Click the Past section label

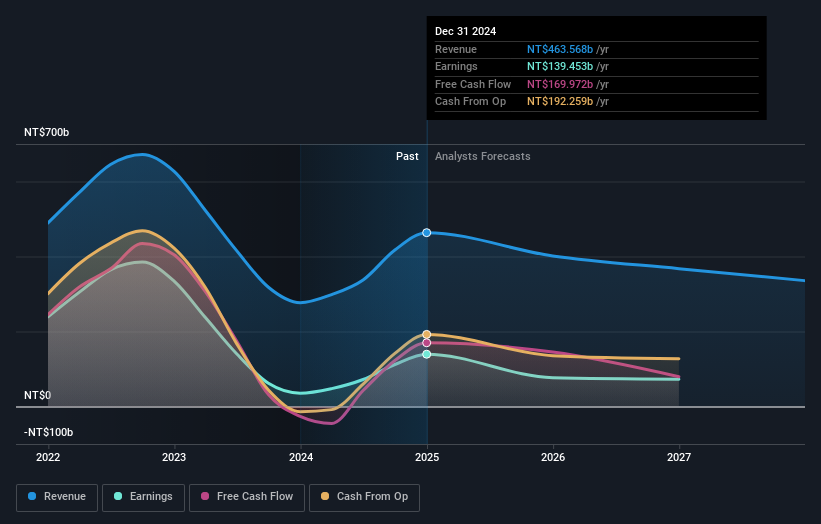(407, 157)
